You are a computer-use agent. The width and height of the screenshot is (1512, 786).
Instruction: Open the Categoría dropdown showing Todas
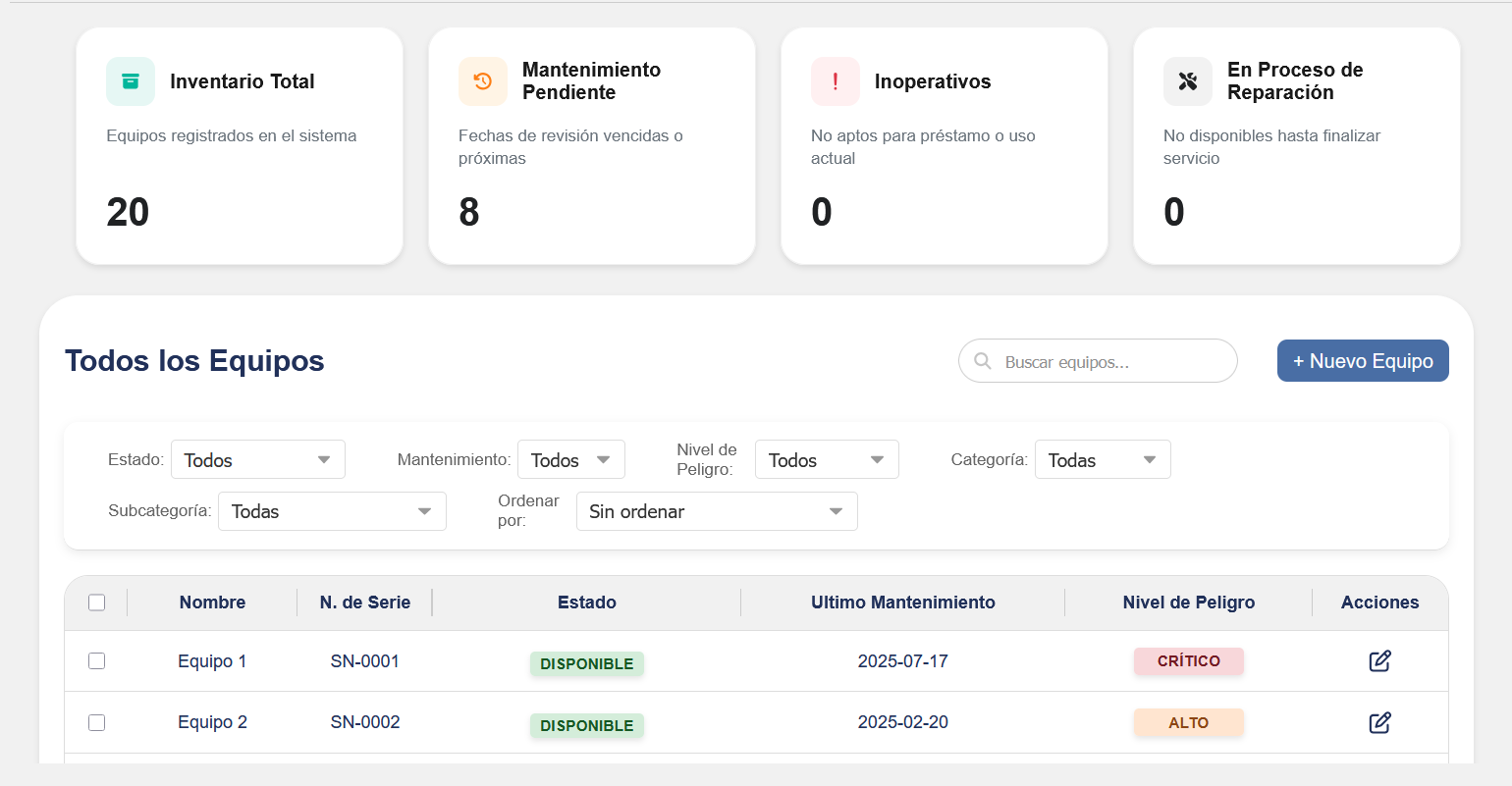pyautogui.click(x=1102, y=458)
